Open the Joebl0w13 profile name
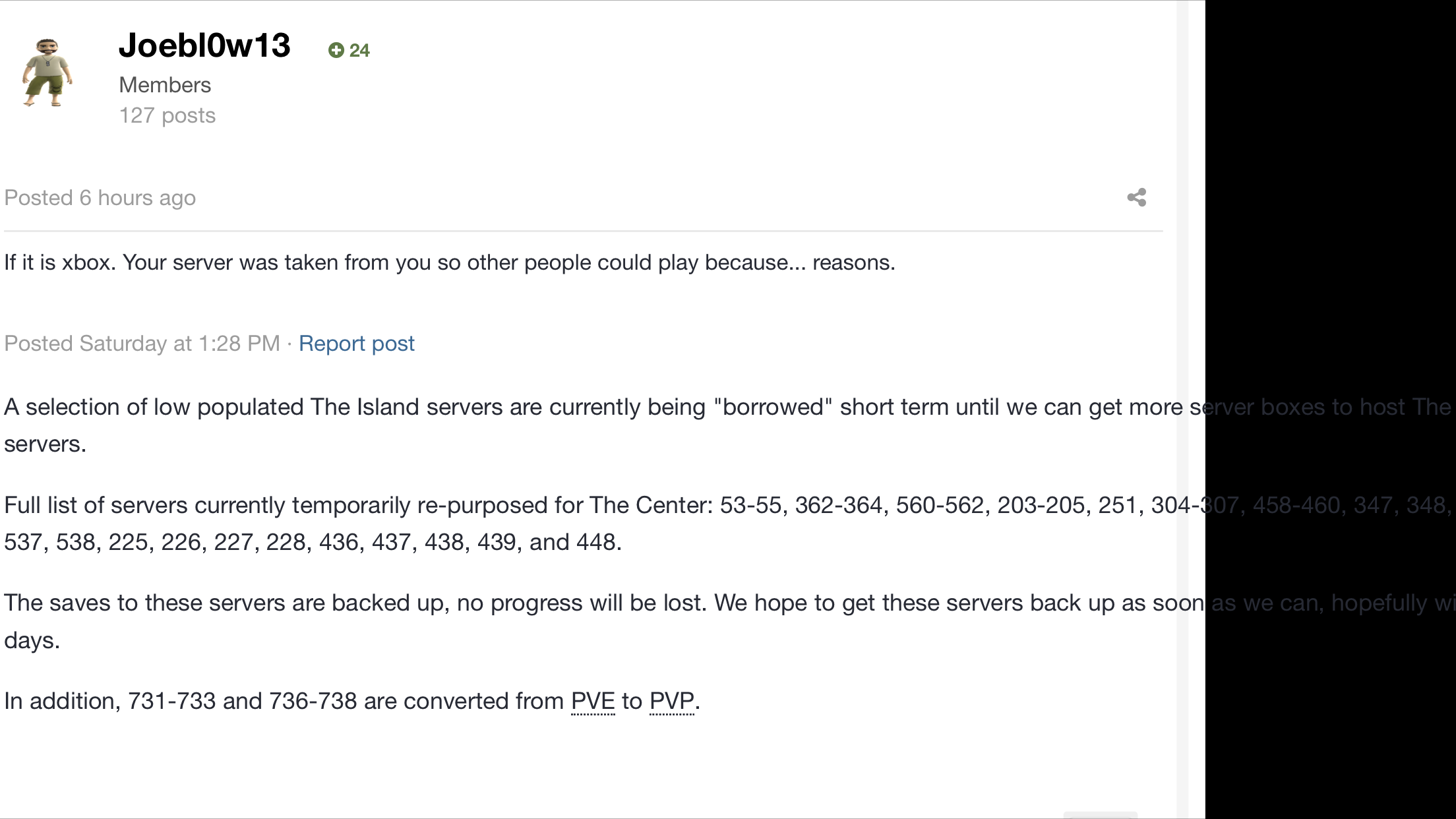 pos(204,45)
